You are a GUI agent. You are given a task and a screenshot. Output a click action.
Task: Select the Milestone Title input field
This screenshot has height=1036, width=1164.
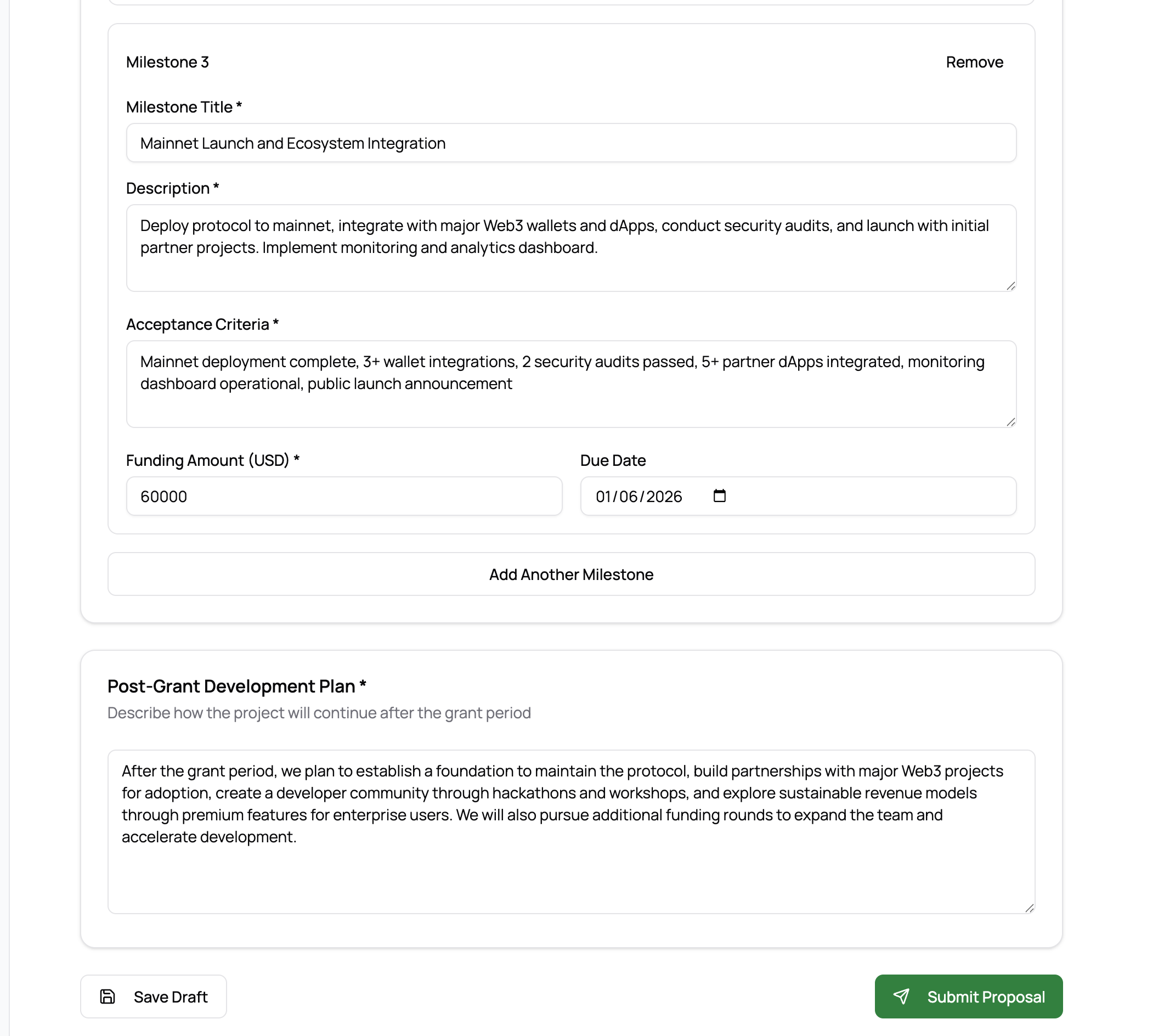[x=570, y=143]
